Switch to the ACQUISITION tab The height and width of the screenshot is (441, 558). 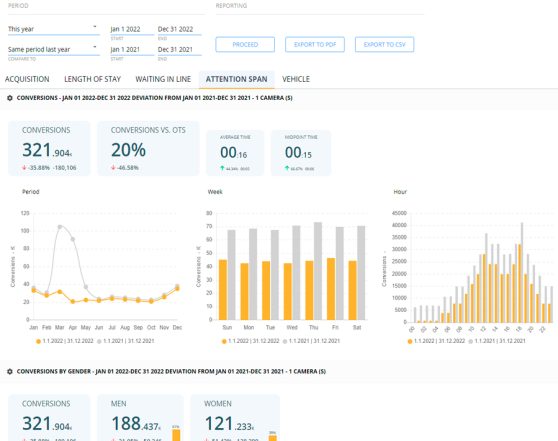click(x=27, y=79)
